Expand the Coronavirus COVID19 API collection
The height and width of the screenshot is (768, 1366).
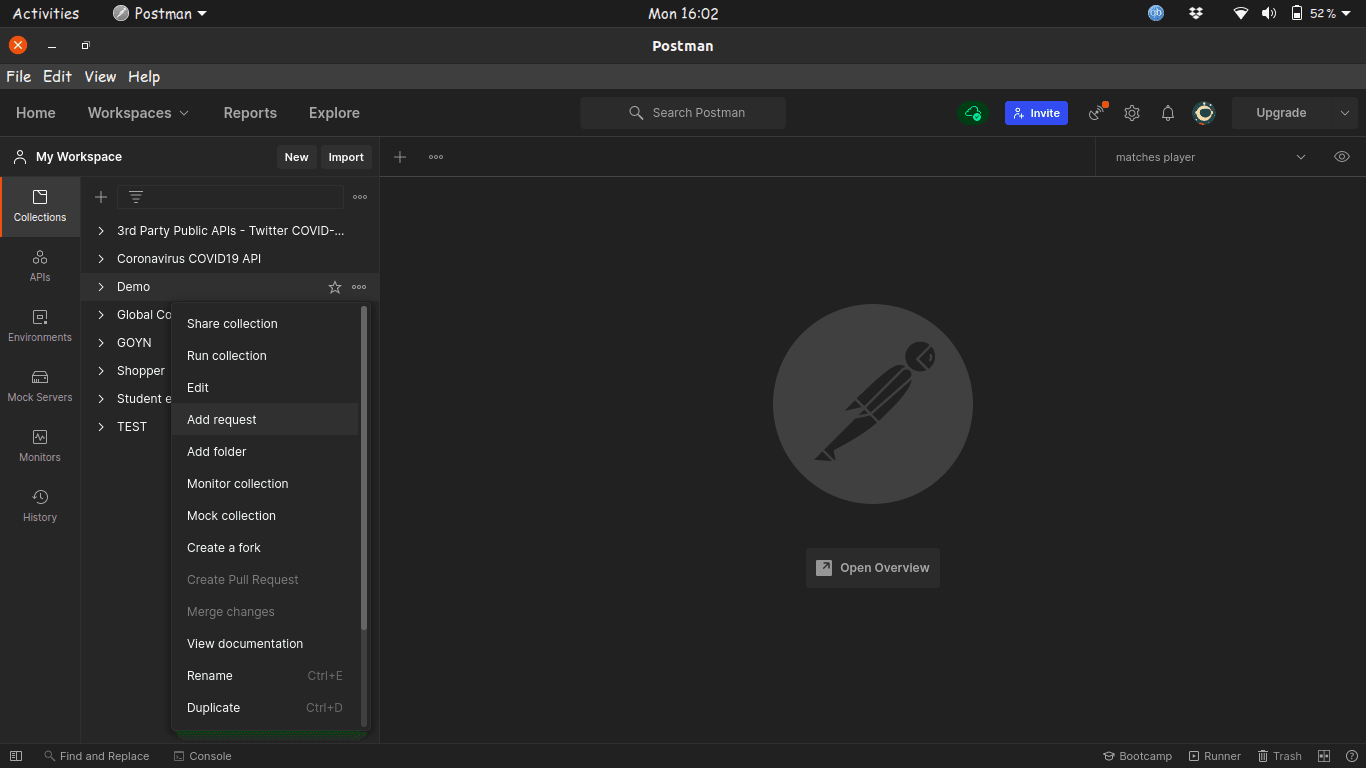[x=101, y=259]
